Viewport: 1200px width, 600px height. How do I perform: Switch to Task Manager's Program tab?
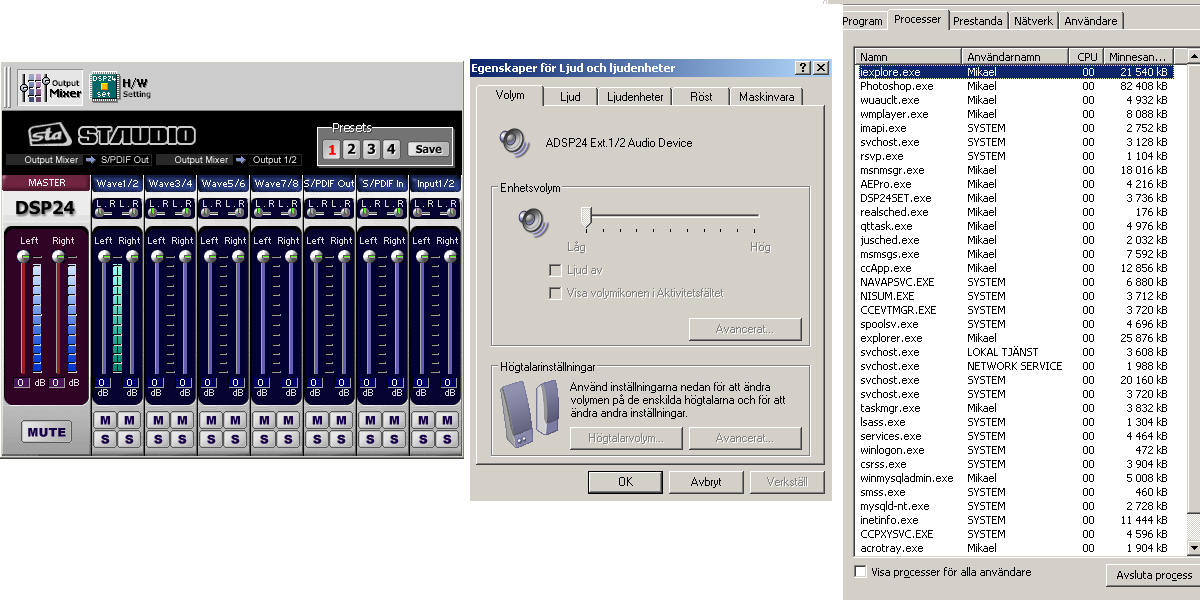[x=863, y=21]
